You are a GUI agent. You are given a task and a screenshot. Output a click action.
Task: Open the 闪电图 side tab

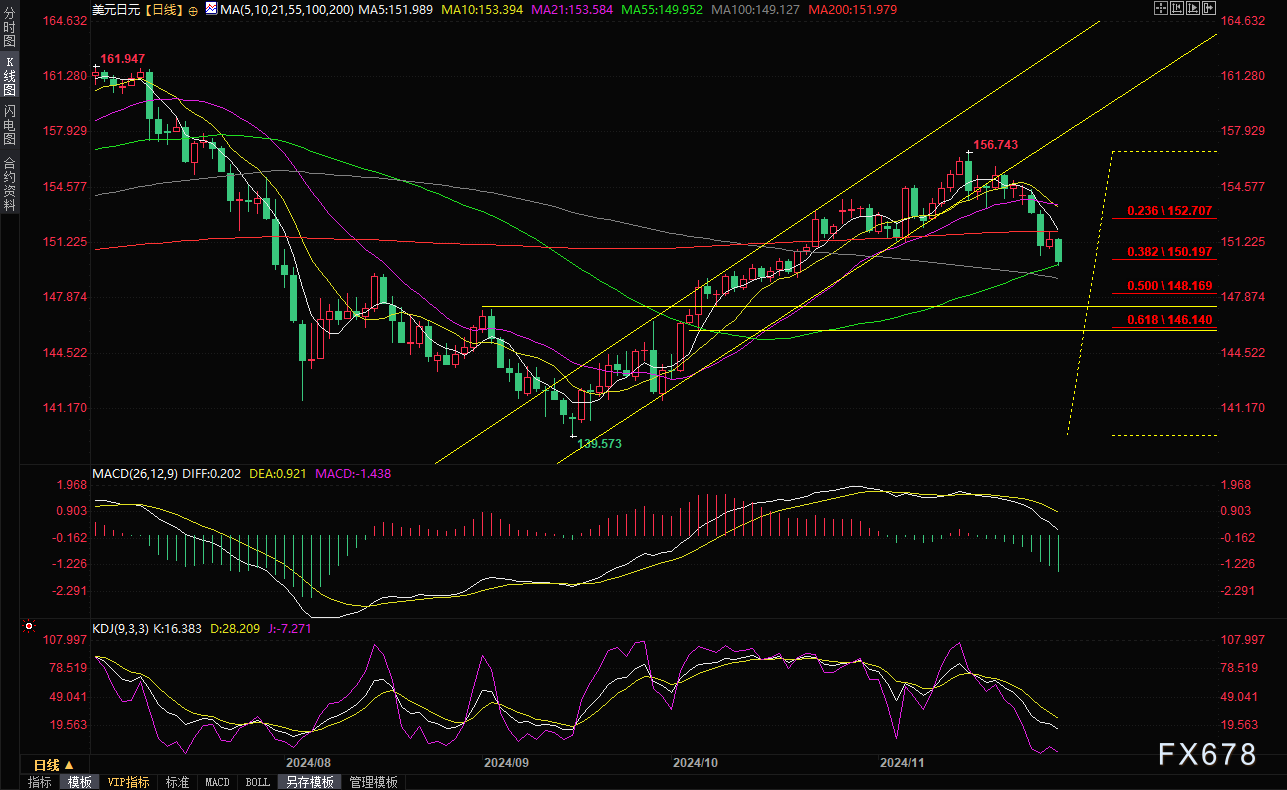9,125
